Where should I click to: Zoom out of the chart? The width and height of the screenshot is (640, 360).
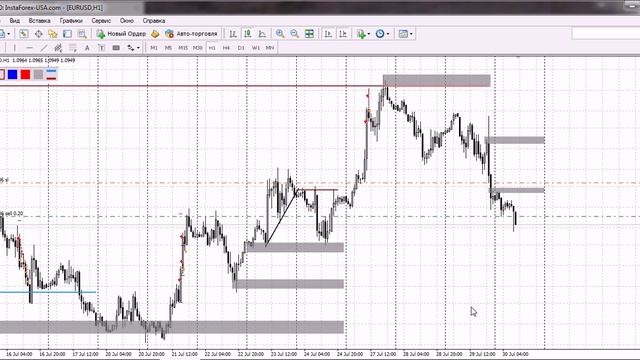pos(295,34)
